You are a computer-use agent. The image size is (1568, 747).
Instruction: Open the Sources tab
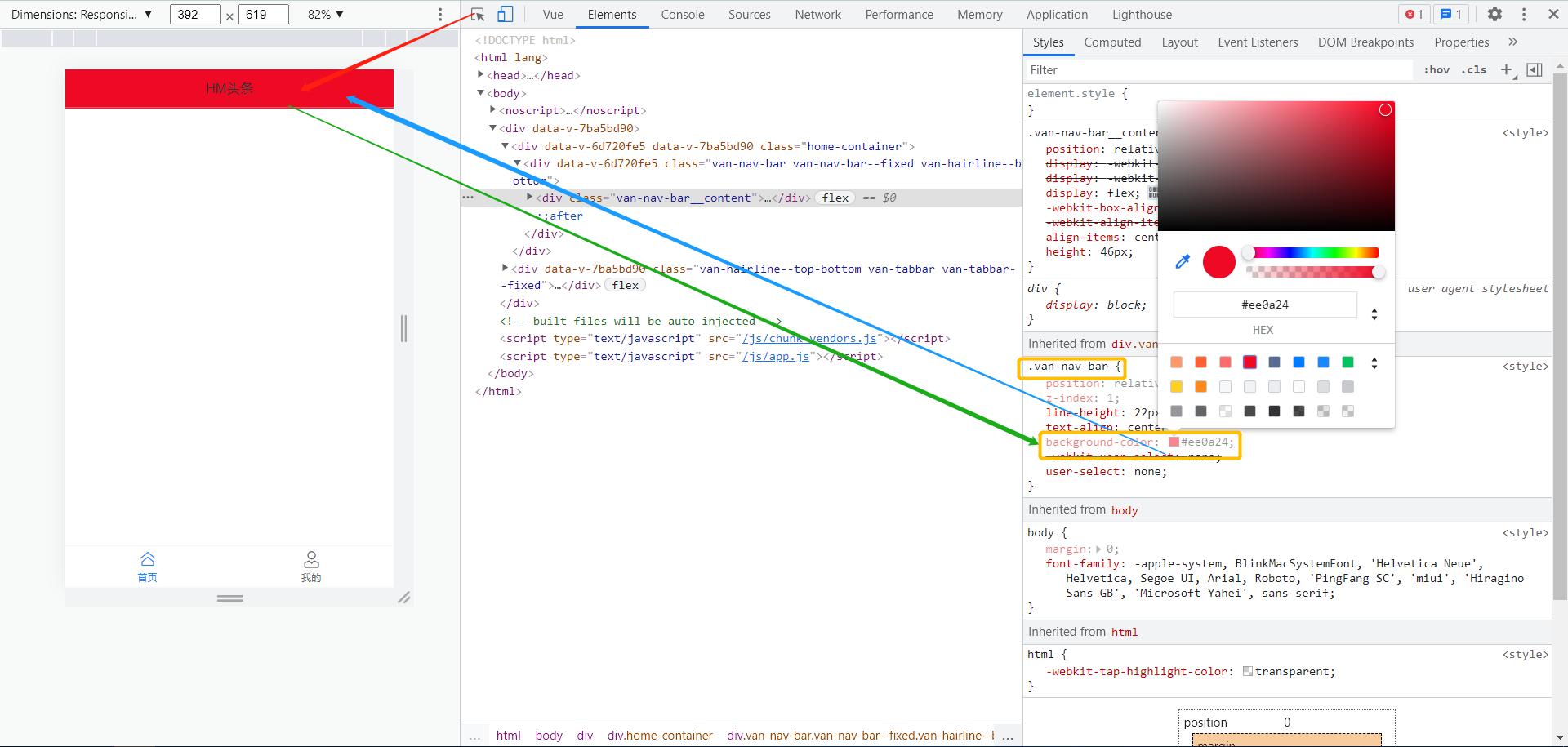(x=750, y=14)
